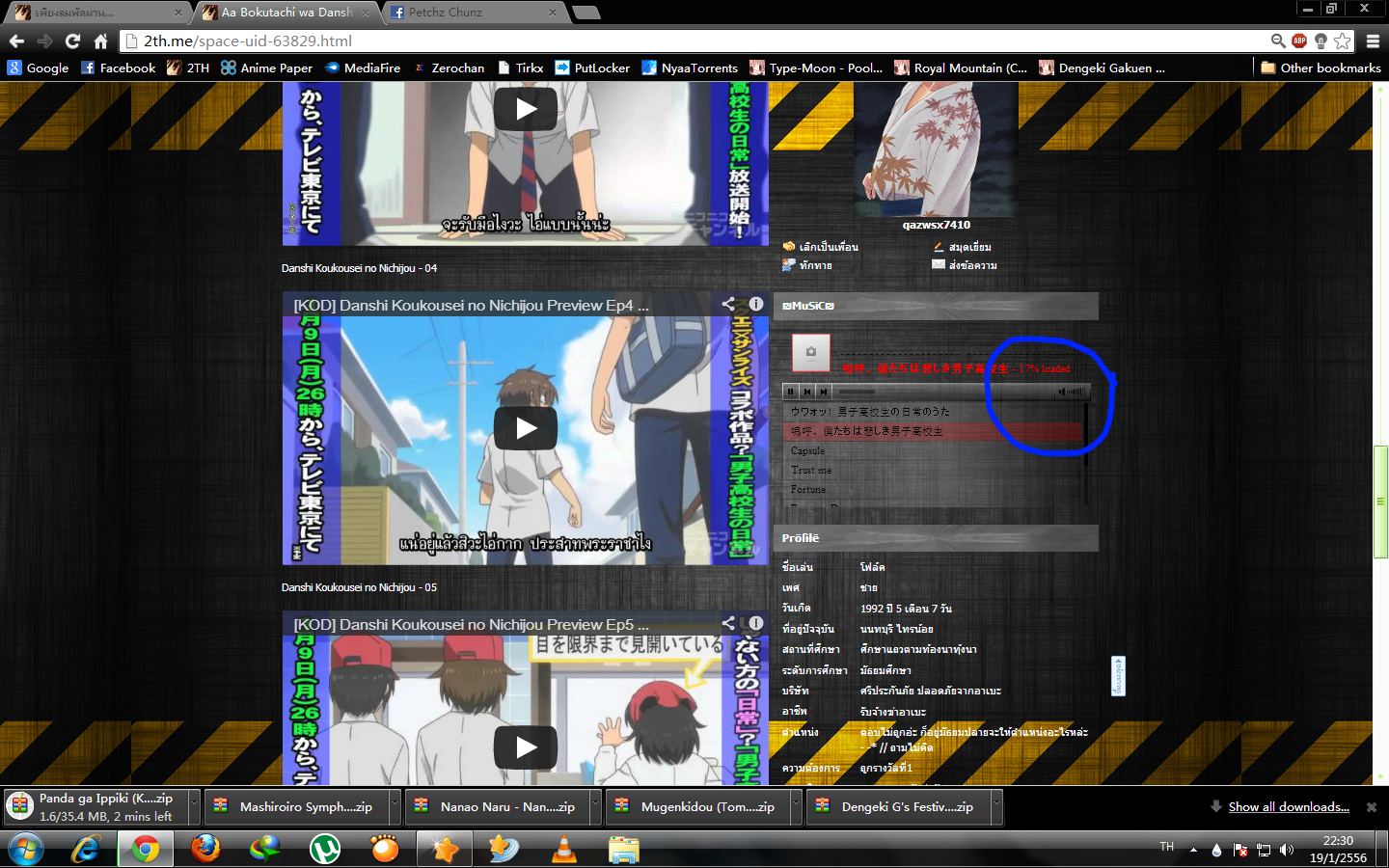This screenshot has height=868, width=1389.
Task: Select the first playlist song ウワォッ！男子高校生の日常のうた
Action: click(x=933, y=412)
